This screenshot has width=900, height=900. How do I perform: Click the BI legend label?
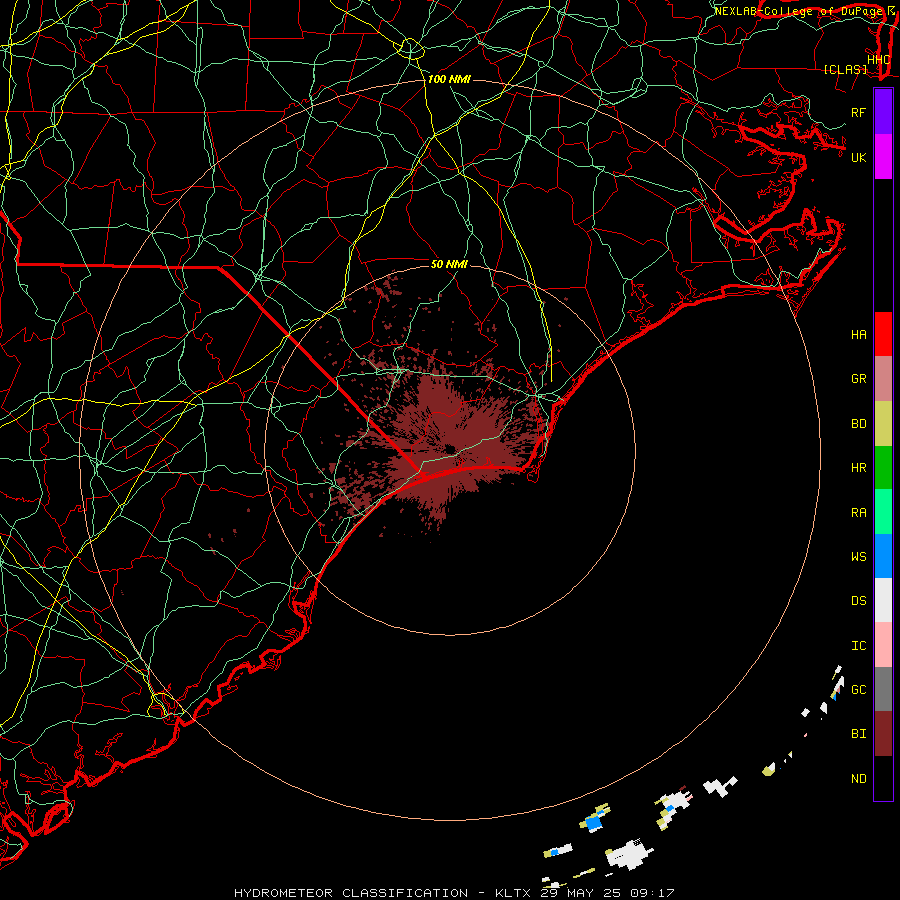click(x=858, y=734)
